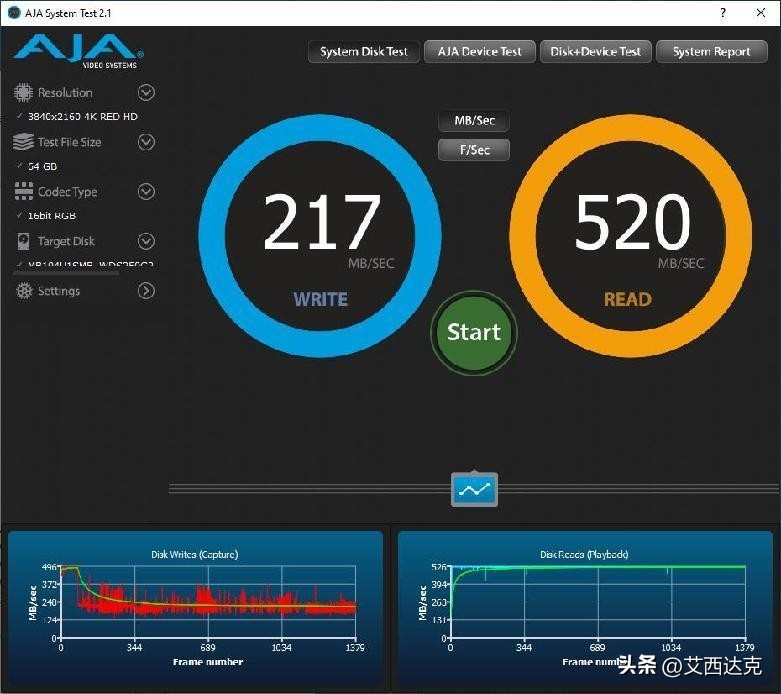This screenshot has width=781, height=694.
Task: Switch to System Disk Test tab
Action: click(364, 52)
